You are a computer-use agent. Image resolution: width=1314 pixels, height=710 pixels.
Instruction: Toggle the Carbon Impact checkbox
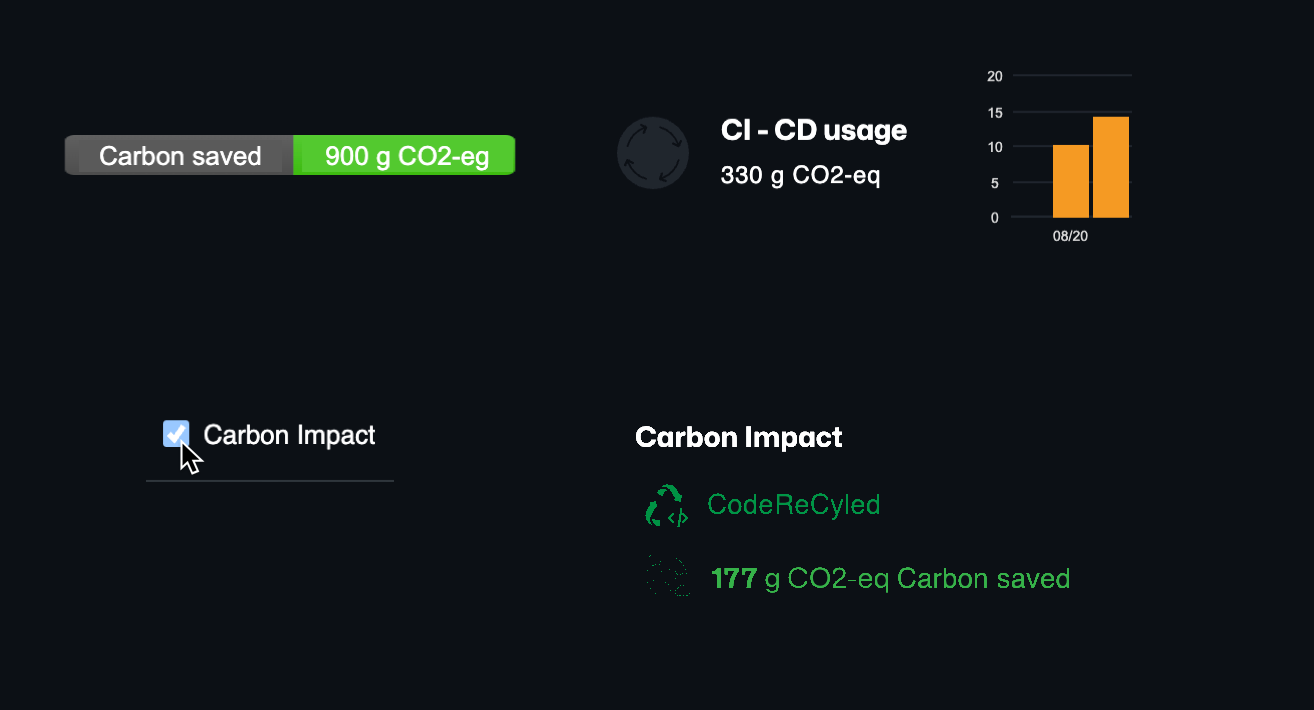pos(176,434)
